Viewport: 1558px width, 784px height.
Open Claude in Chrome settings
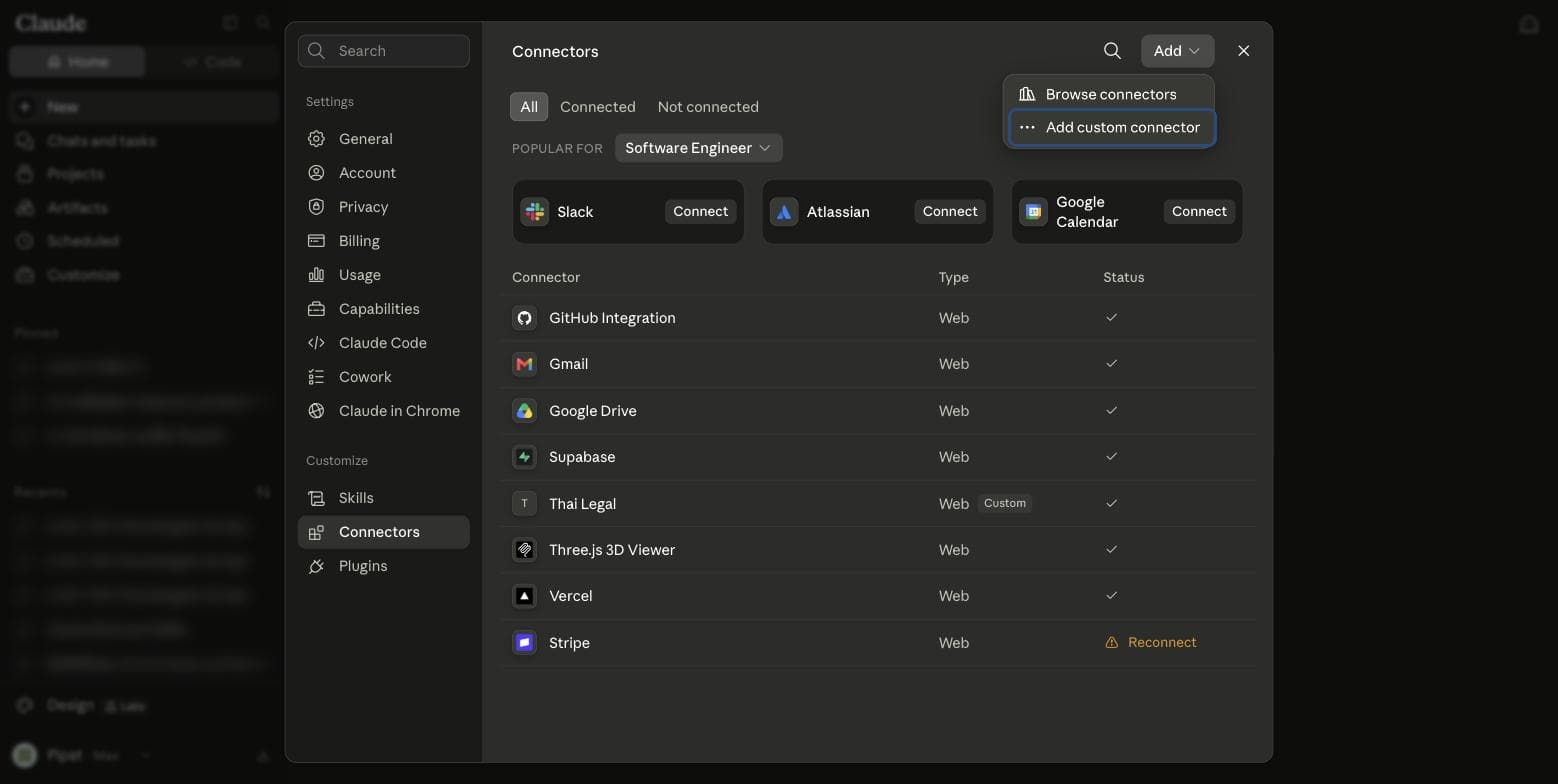point(383,411)
